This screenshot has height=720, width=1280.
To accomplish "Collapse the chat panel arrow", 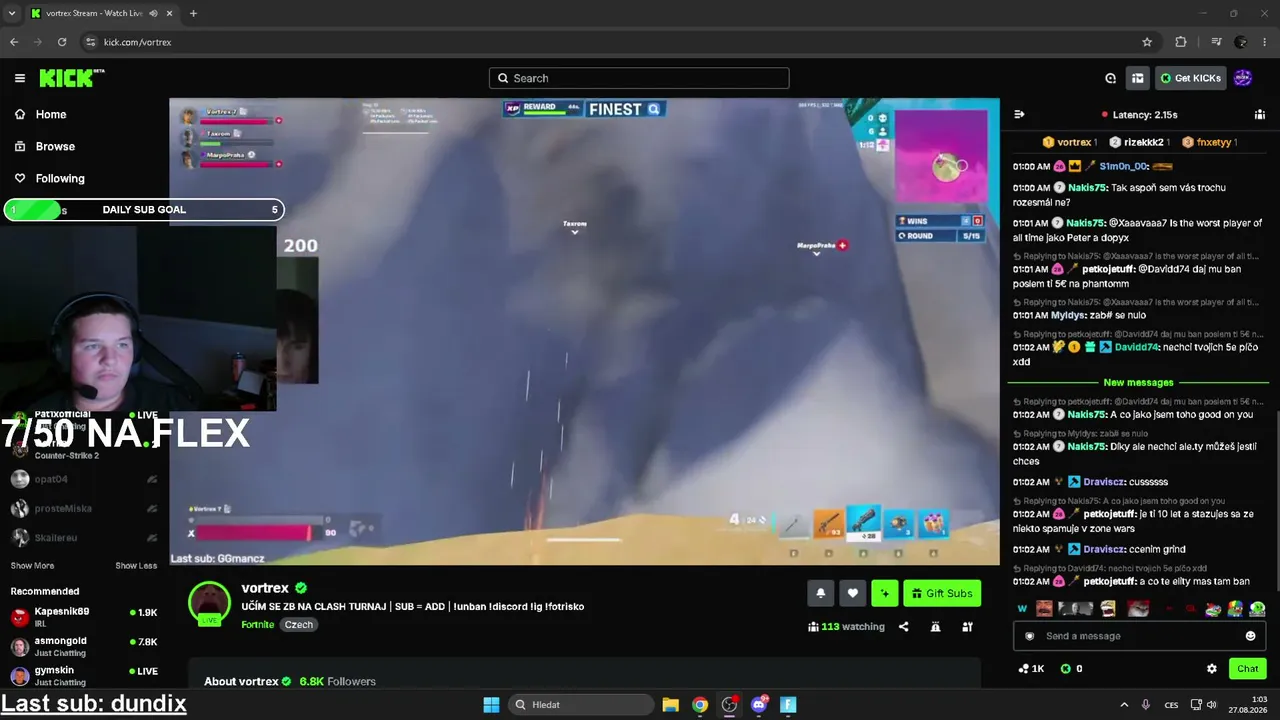I will pos(1019,115).
